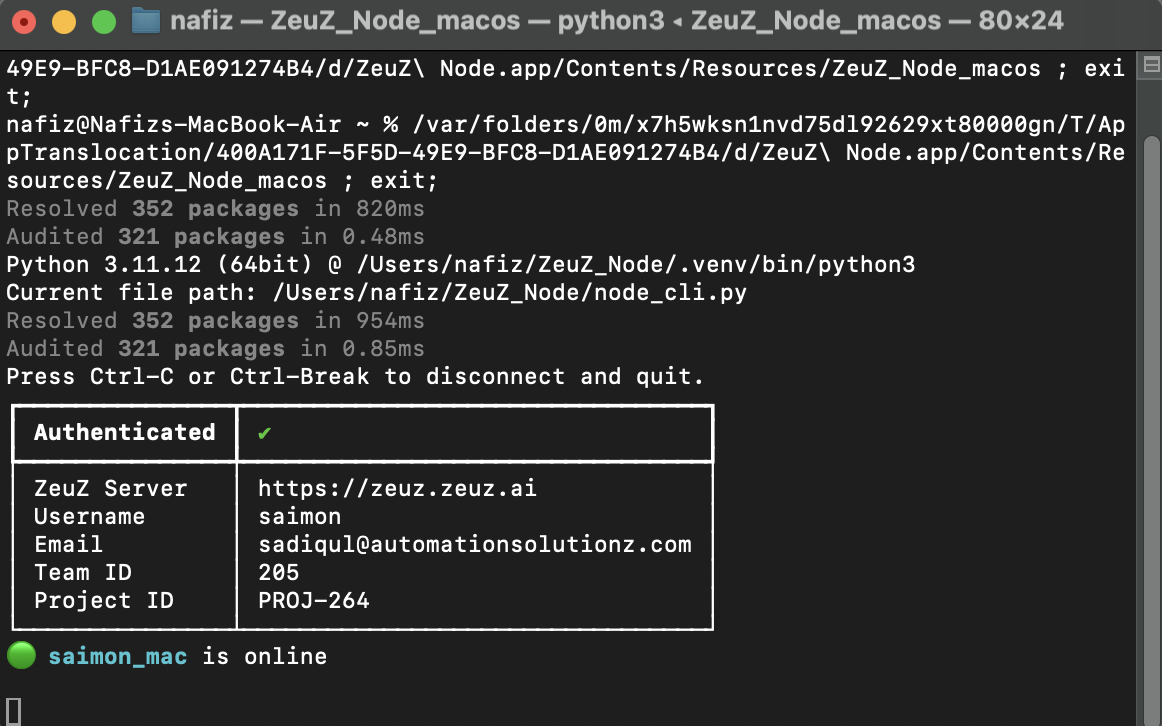Click the green online status circle
Screen dimensions: 1162x726
(x=21, y=656)
